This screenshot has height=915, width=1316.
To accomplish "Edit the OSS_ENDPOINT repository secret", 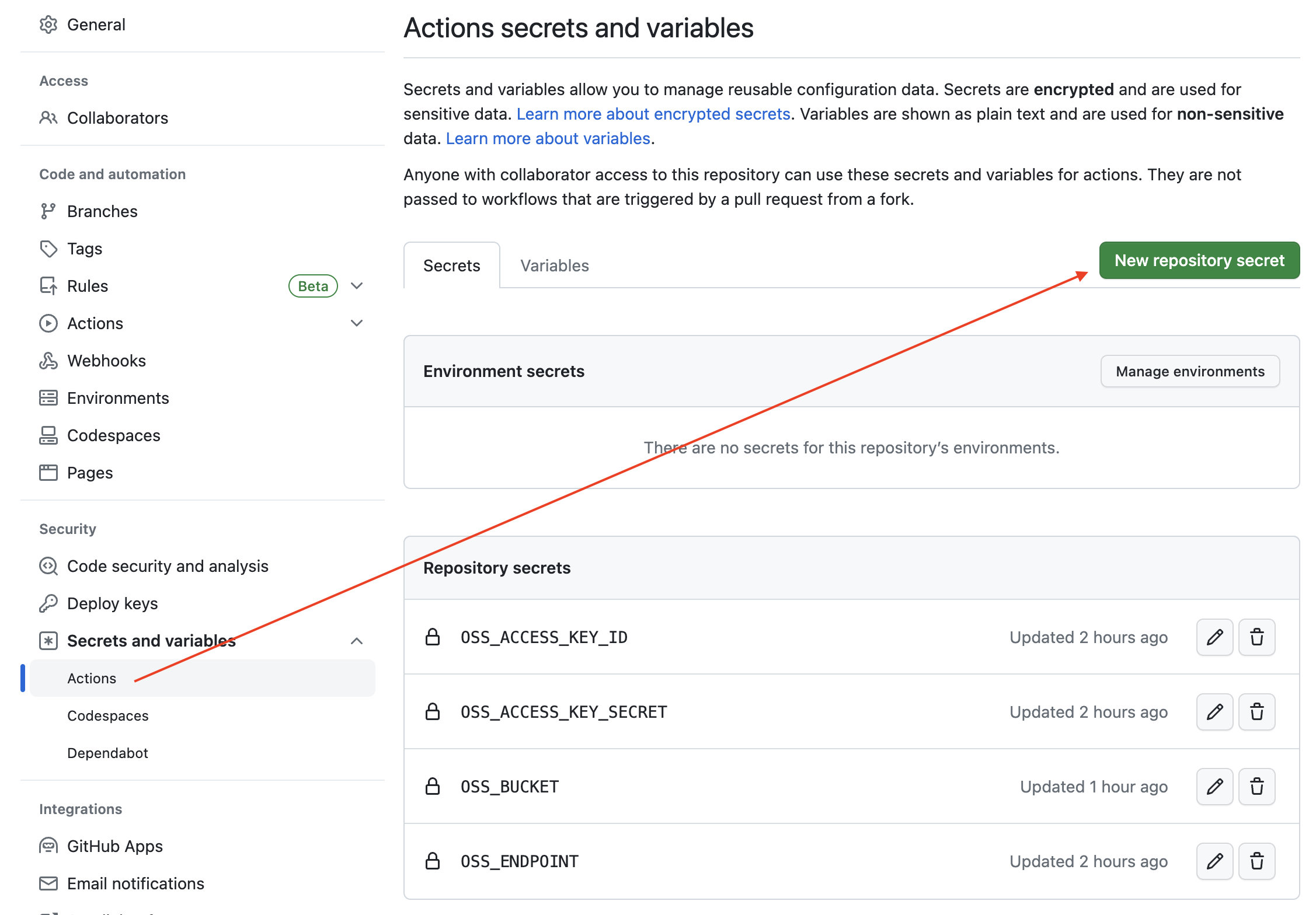I will click(x=1214, y=861).
